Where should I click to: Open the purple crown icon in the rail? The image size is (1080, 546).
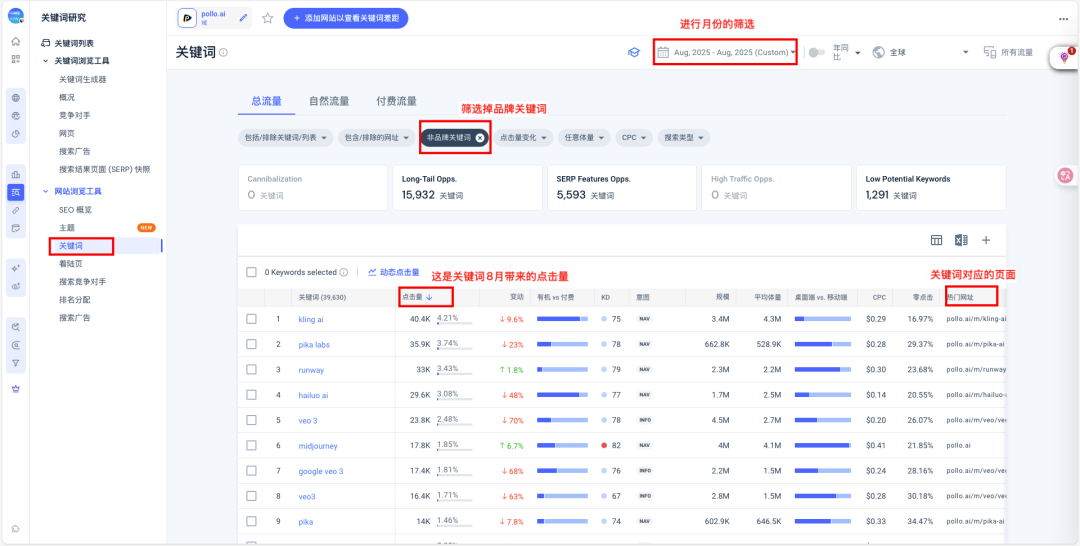point(16,389)
